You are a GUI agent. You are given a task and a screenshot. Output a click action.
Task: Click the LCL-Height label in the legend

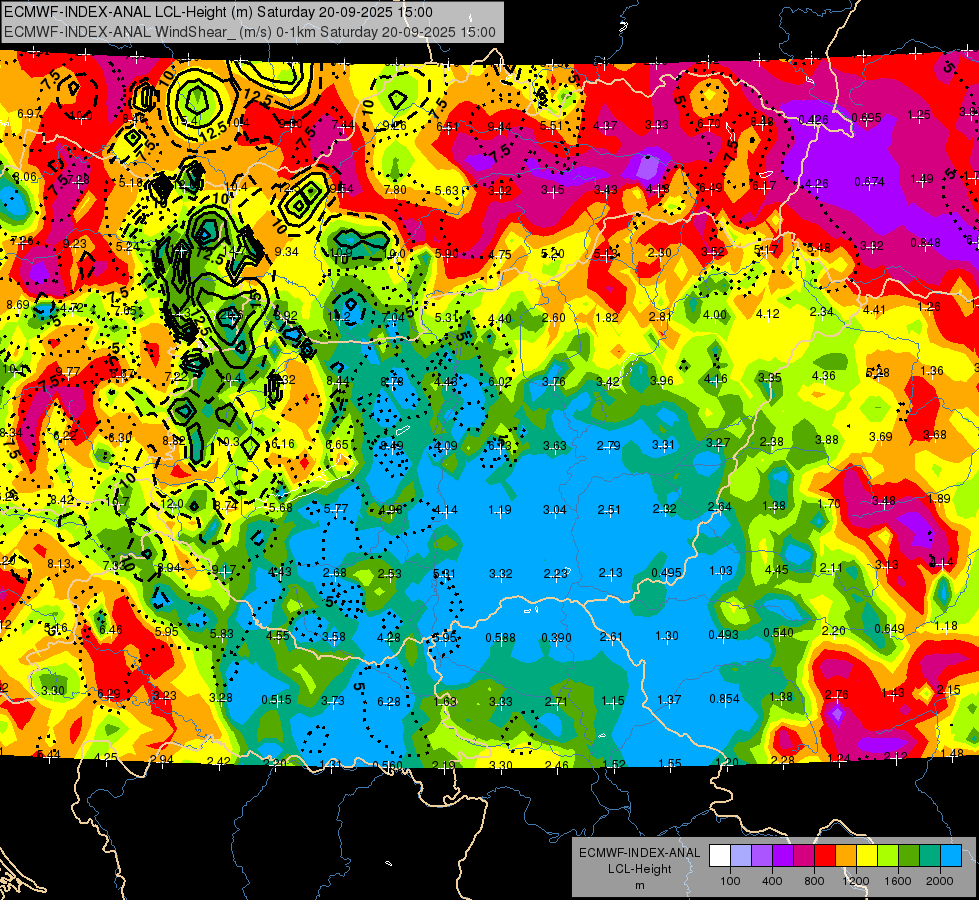(639, 869)
